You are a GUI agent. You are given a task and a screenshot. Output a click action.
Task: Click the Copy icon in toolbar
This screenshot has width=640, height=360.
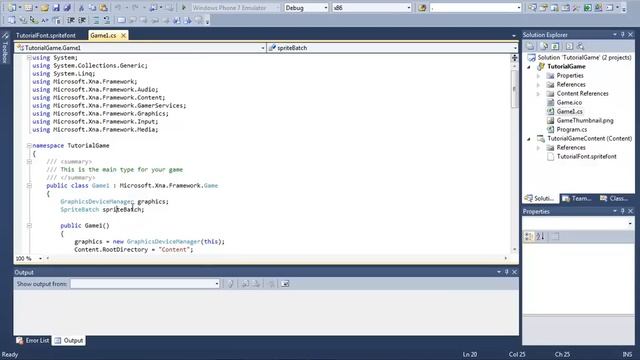click(93, 8)
